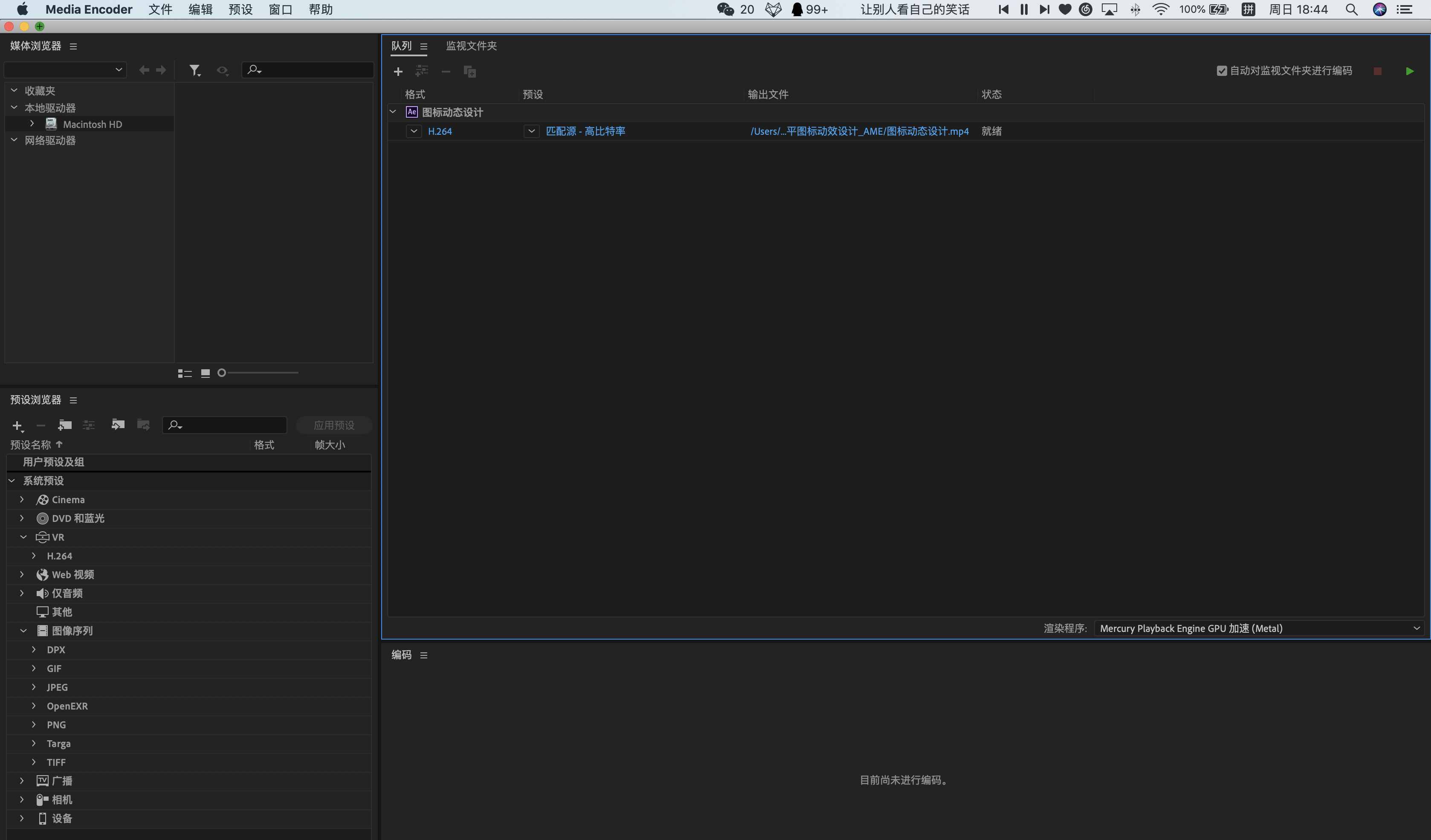Create new preset with plus icon
The width and height of the screenshot is (1431, 840).
[x=17, y=426]
